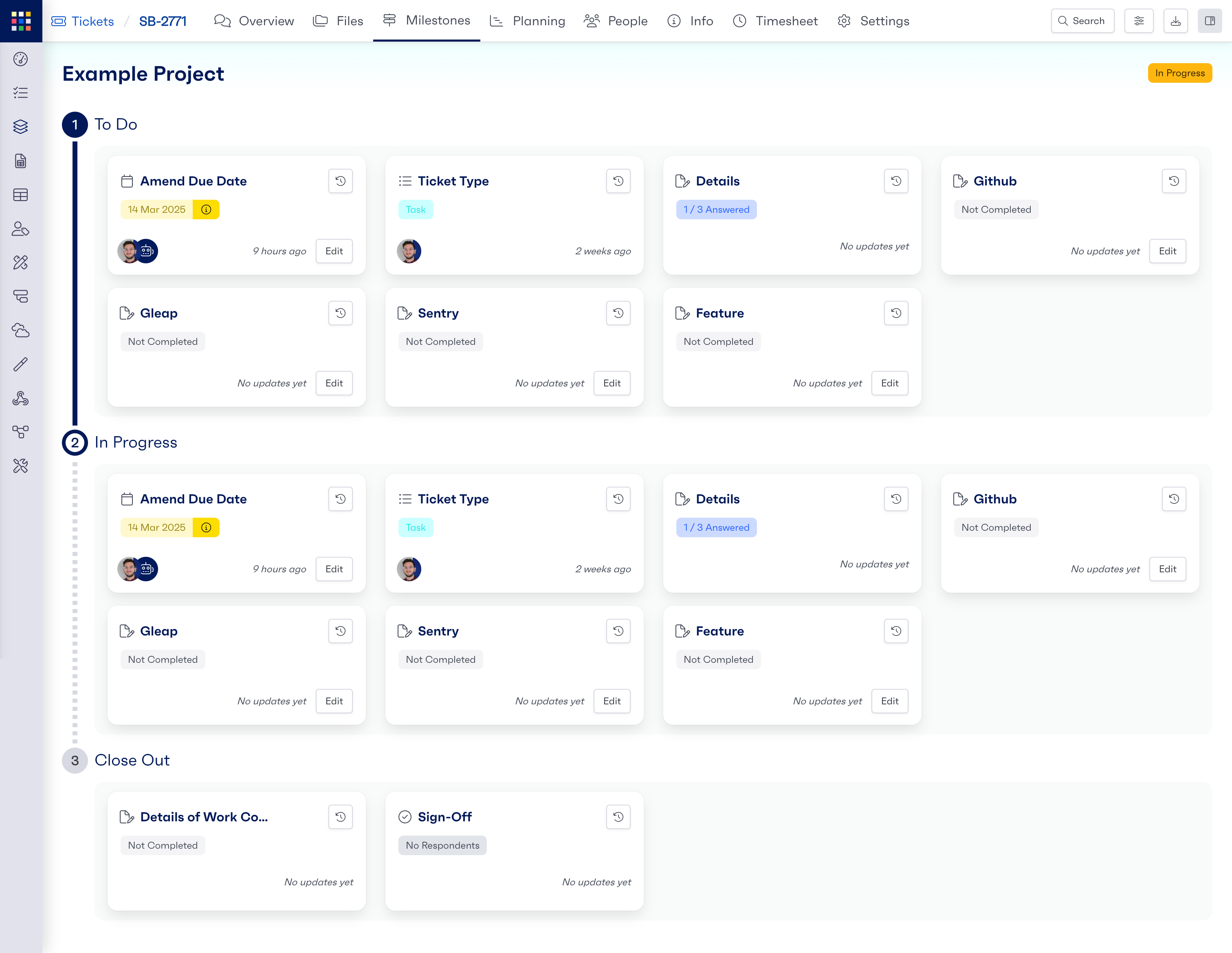This screenshot has height=953, width=1232.
Task: Open the document sidebar icon
Action: point(21,161)
